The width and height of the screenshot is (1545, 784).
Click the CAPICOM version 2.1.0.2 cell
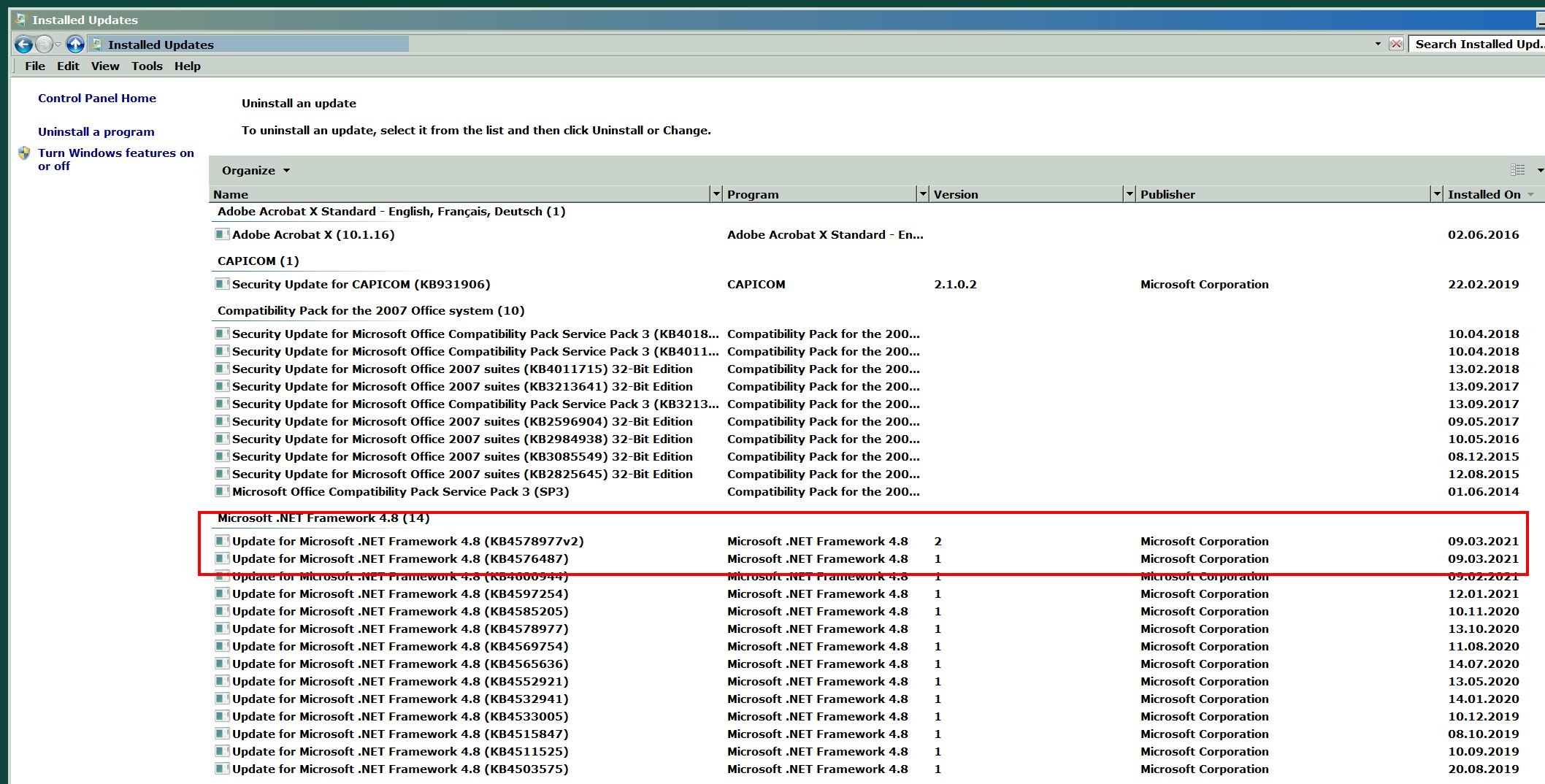955,284
